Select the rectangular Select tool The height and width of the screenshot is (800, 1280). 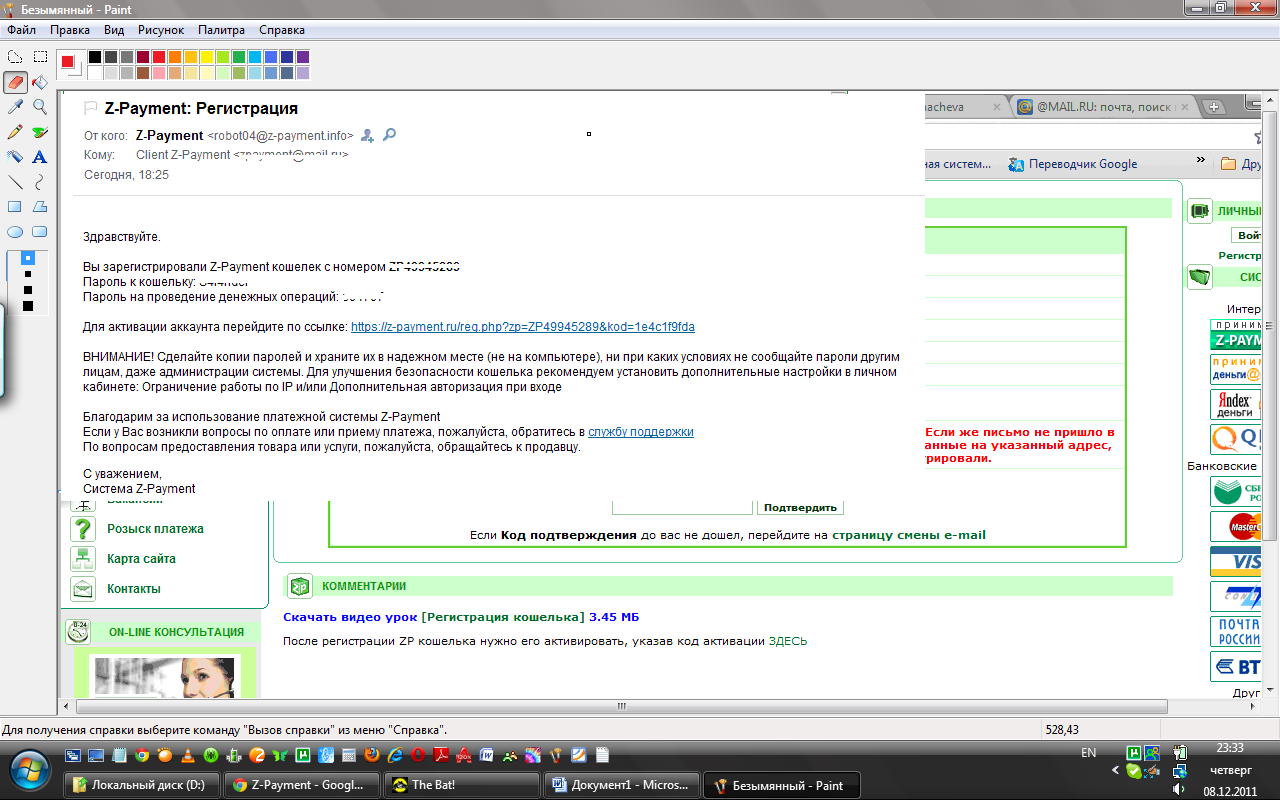point(40,57)
